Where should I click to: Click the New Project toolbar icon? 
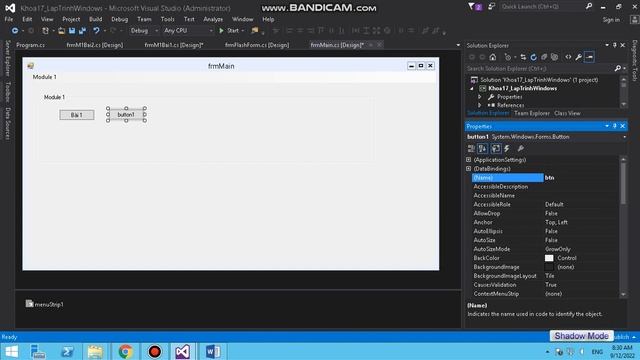tap(45, 31)
